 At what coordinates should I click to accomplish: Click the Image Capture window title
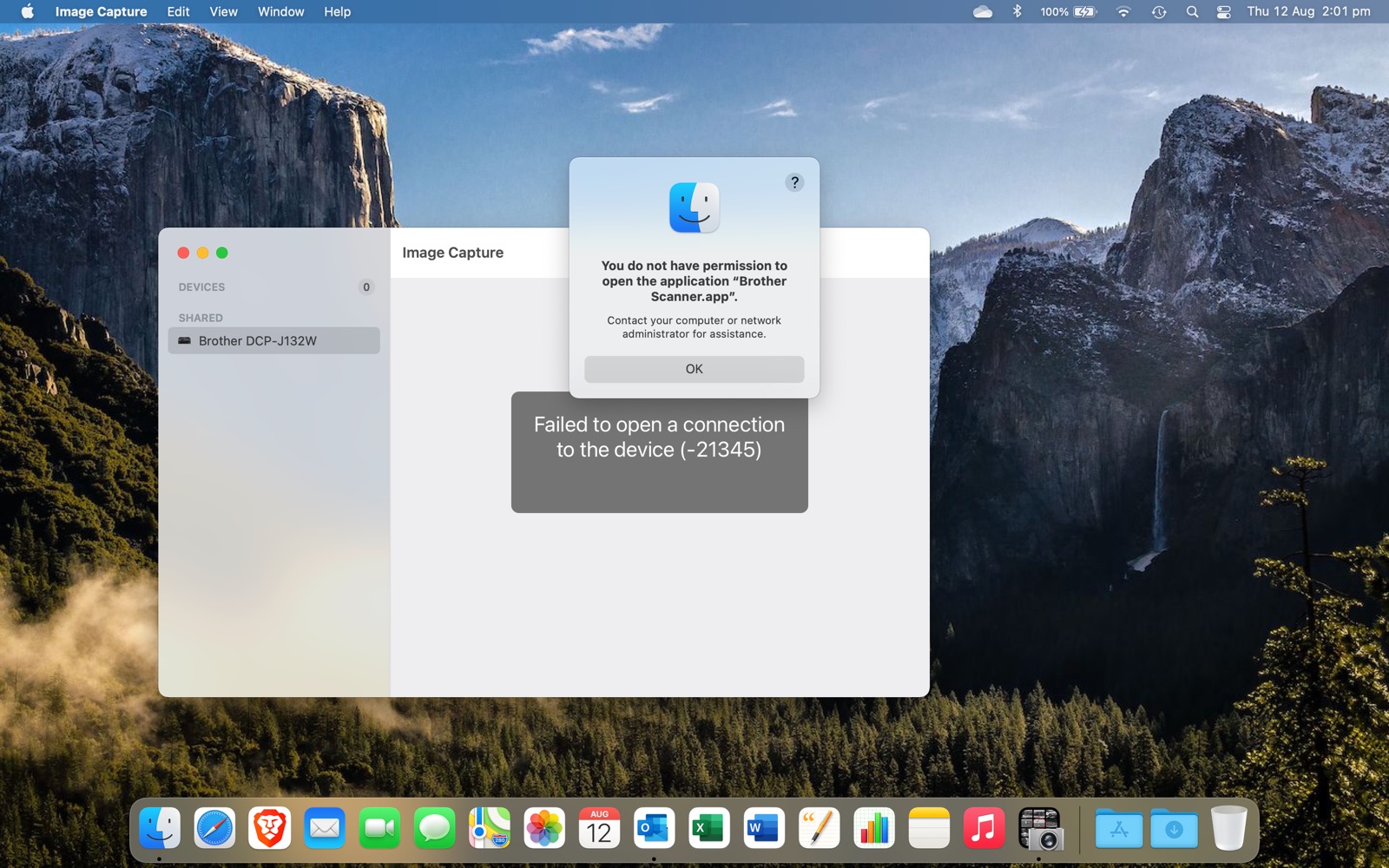tap(452, 253)
